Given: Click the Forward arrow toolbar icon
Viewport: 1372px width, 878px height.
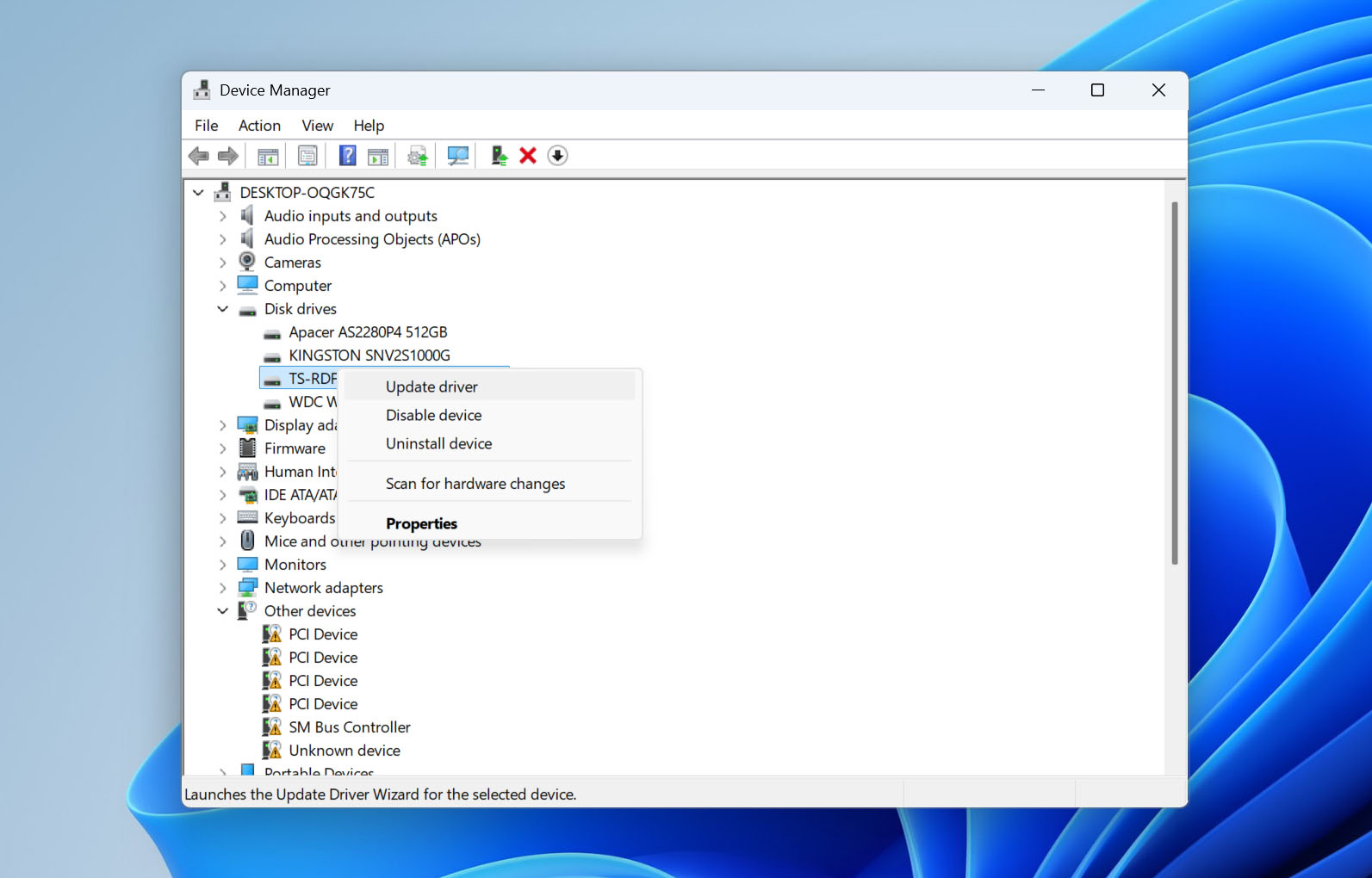Looking at the screenshot, I should click(x=228, y=156).
